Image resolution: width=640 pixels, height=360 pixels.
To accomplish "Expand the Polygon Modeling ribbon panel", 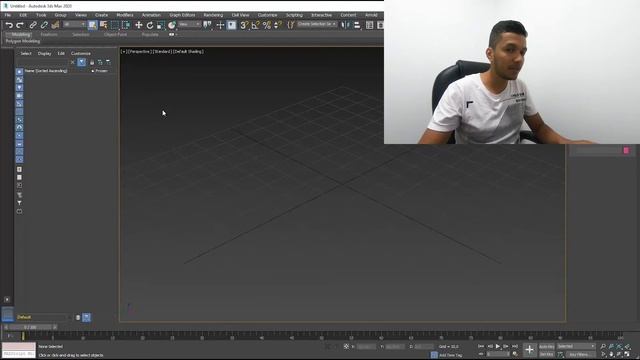I will pos(23,41).
